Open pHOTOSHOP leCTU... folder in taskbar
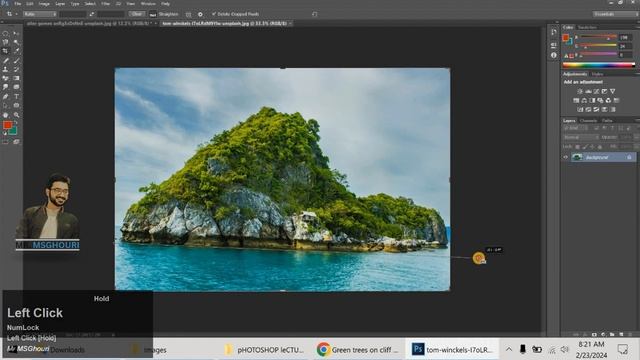Image resolution: width=640 pixels, height=360 pixels. pos(264,350)
